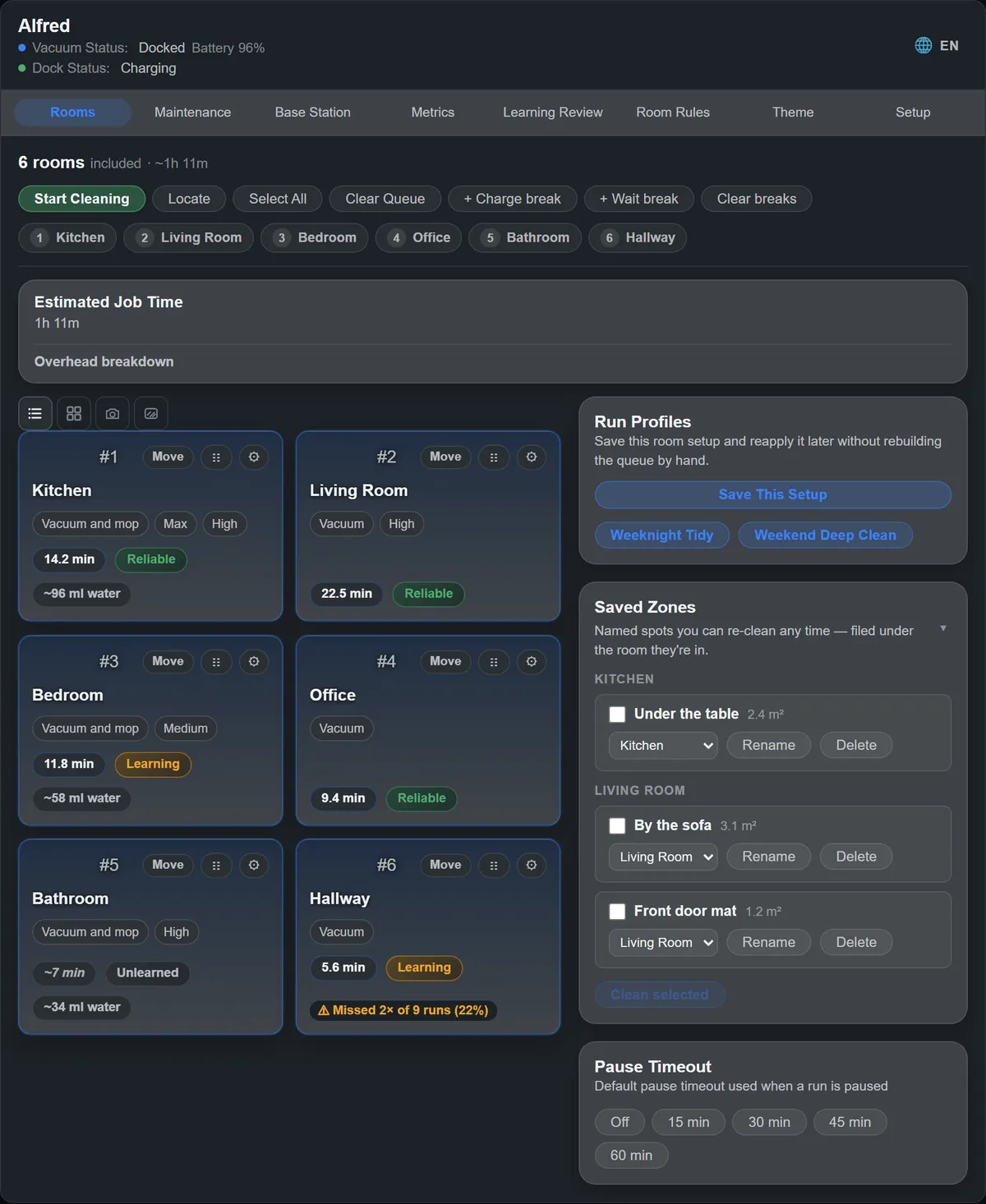Grab Office card drag handle
This screenshot has width=986, height=1204.
494,661
